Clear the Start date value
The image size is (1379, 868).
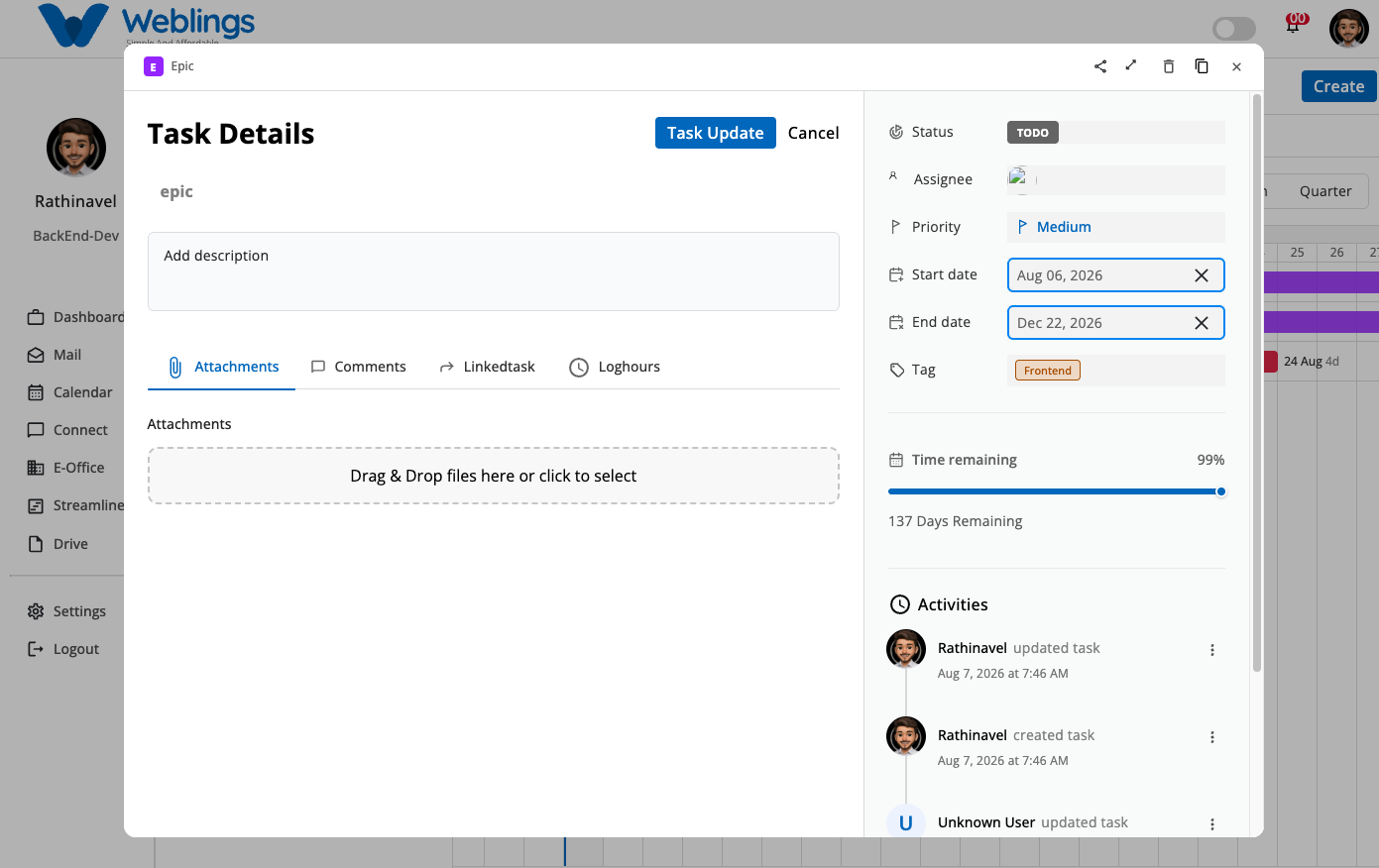click(1202, 275)
